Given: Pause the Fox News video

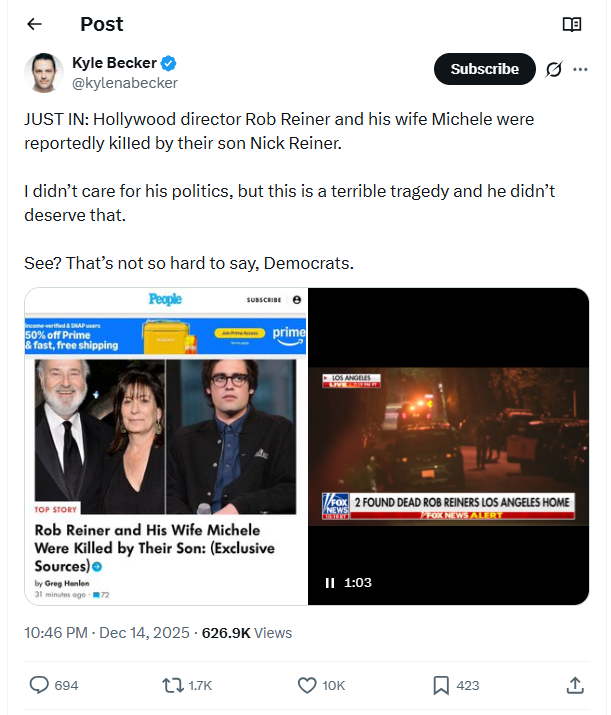Looking at the screenshot, I should 329,582.
